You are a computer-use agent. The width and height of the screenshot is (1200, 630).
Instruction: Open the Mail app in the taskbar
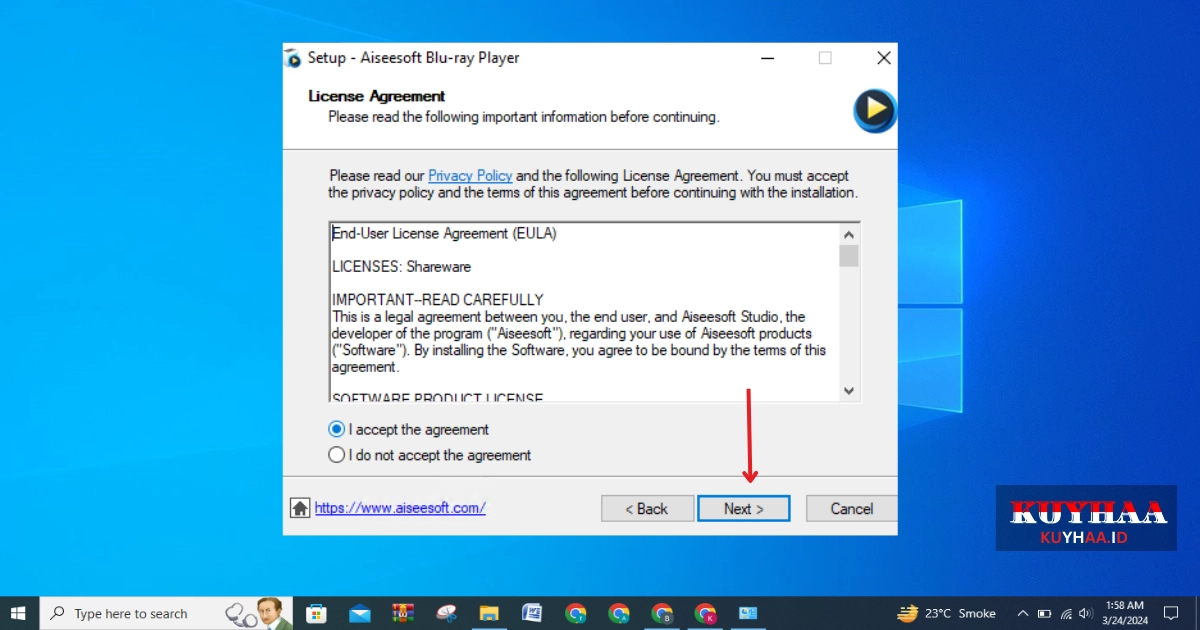pyautogui.click(x=360, y=613)
